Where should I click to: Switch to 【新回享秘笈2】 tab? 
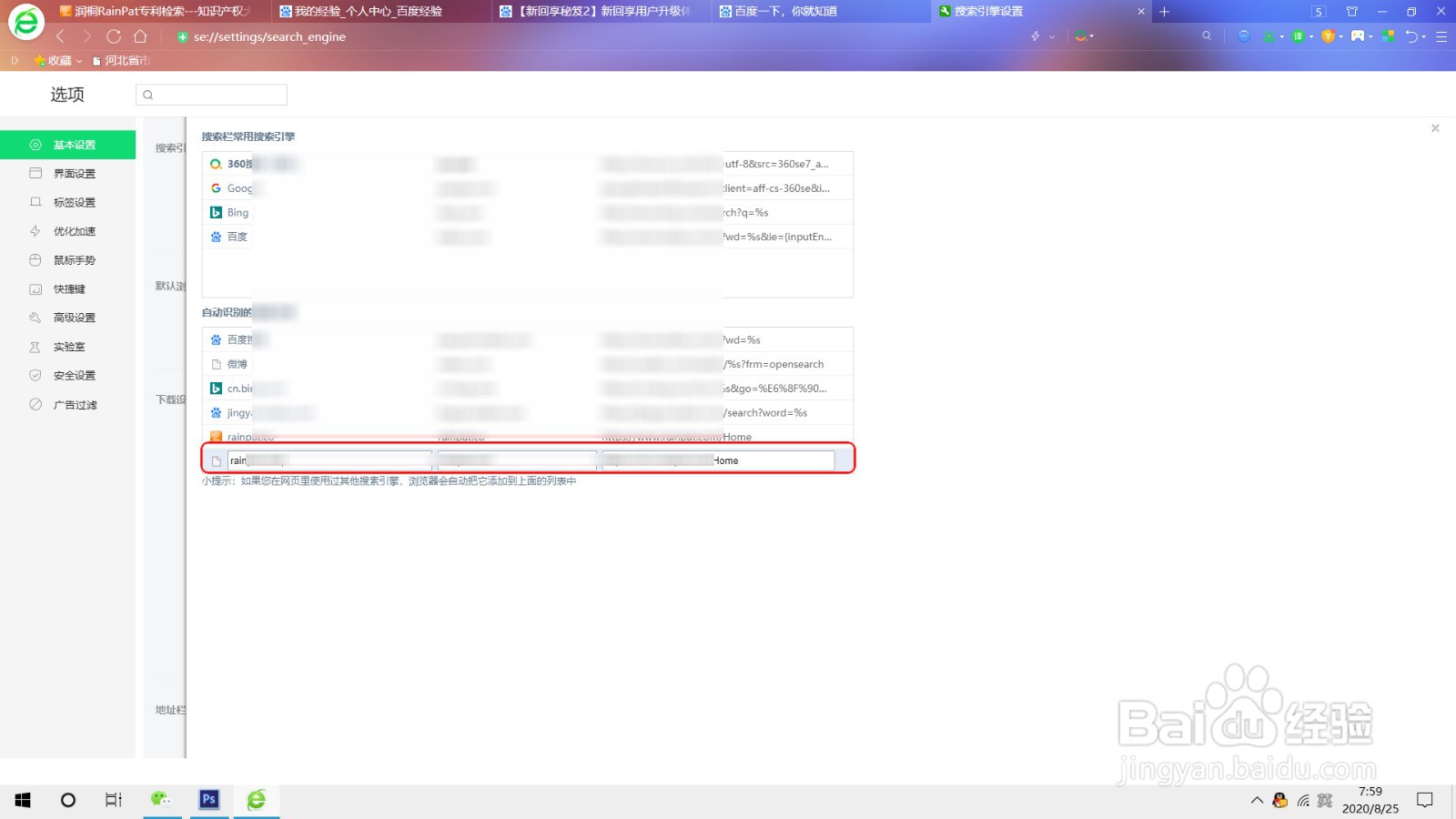point(601,11)
